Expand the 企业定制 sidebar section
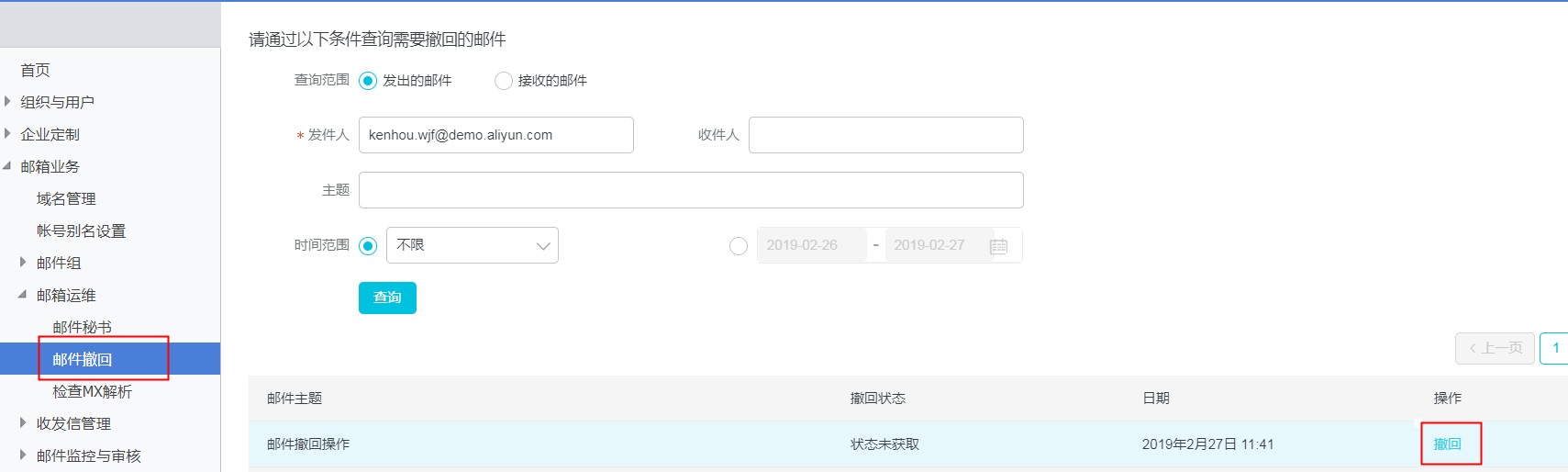 click(8, 134)
